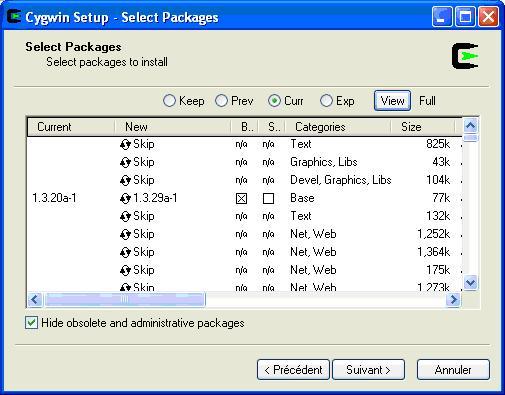Click the 175k size value

438,270
